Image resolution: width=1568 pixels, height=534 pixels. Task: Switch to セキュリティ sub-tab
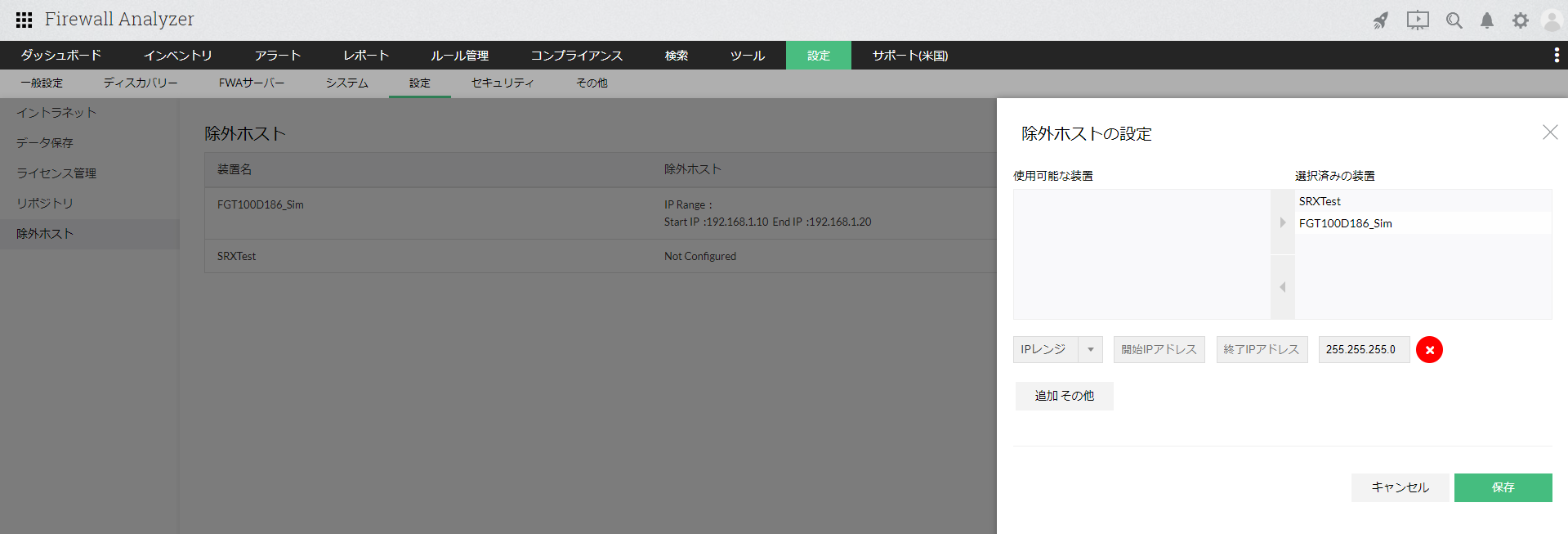pos(502,83)
